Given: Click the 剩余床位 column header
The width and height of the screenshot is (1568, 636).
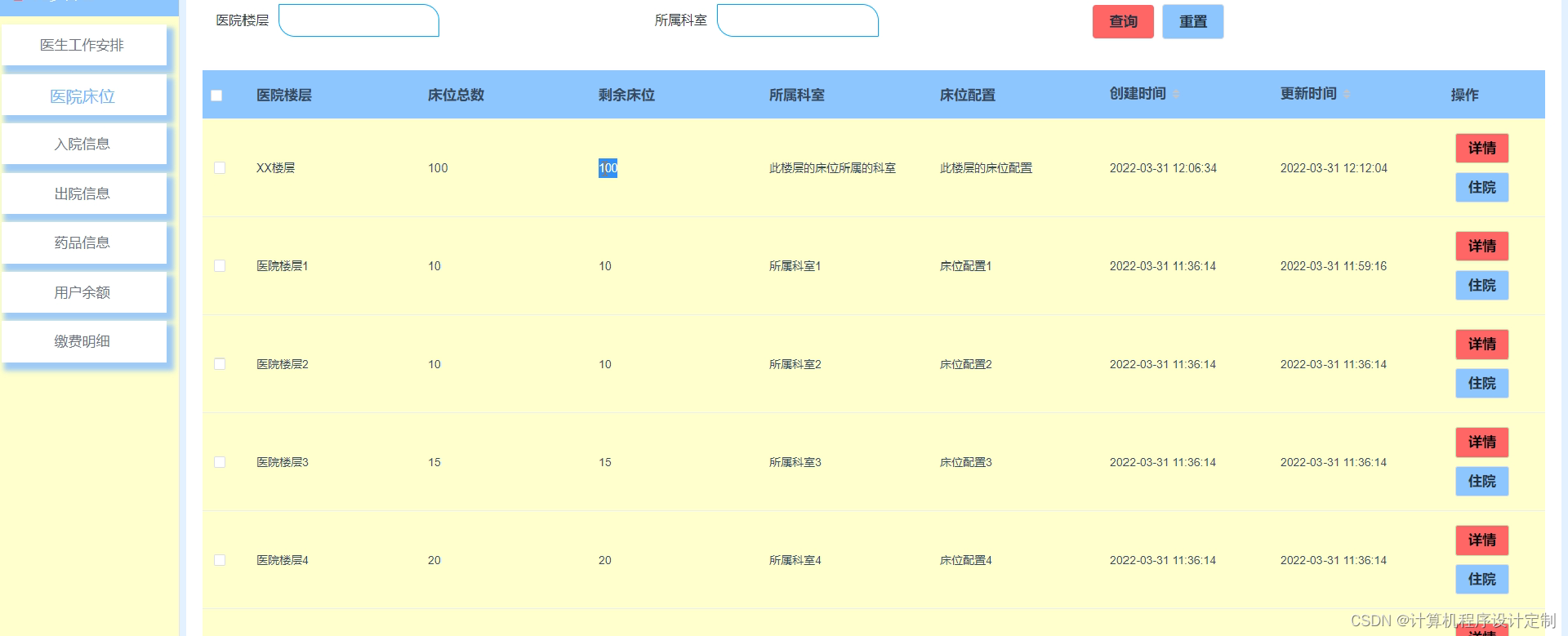Looking at the screenshot, I should (x=626, y=96).
